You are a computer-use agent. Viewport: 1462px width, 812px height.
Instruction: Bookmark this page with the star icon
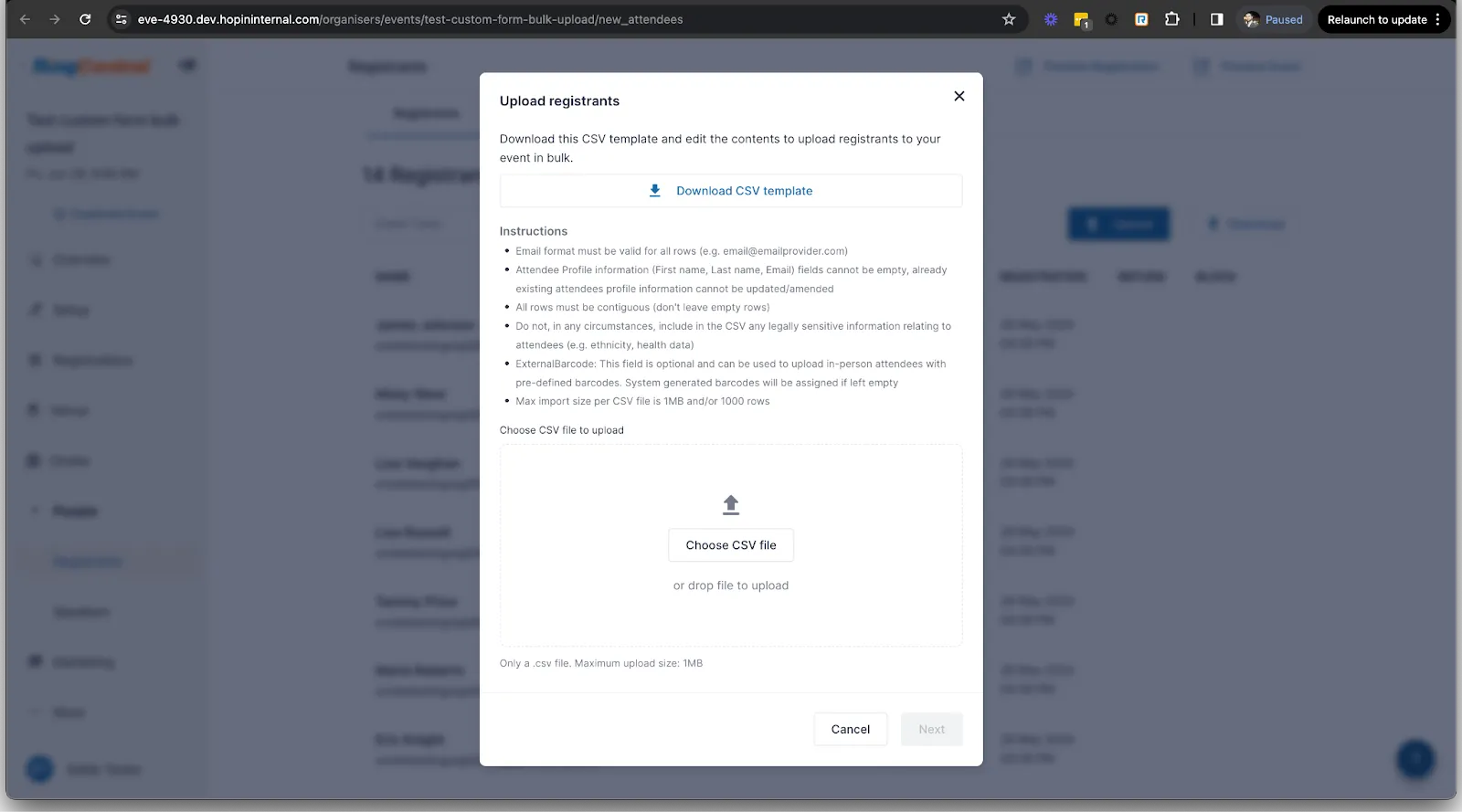click(x=1009, y=19)
